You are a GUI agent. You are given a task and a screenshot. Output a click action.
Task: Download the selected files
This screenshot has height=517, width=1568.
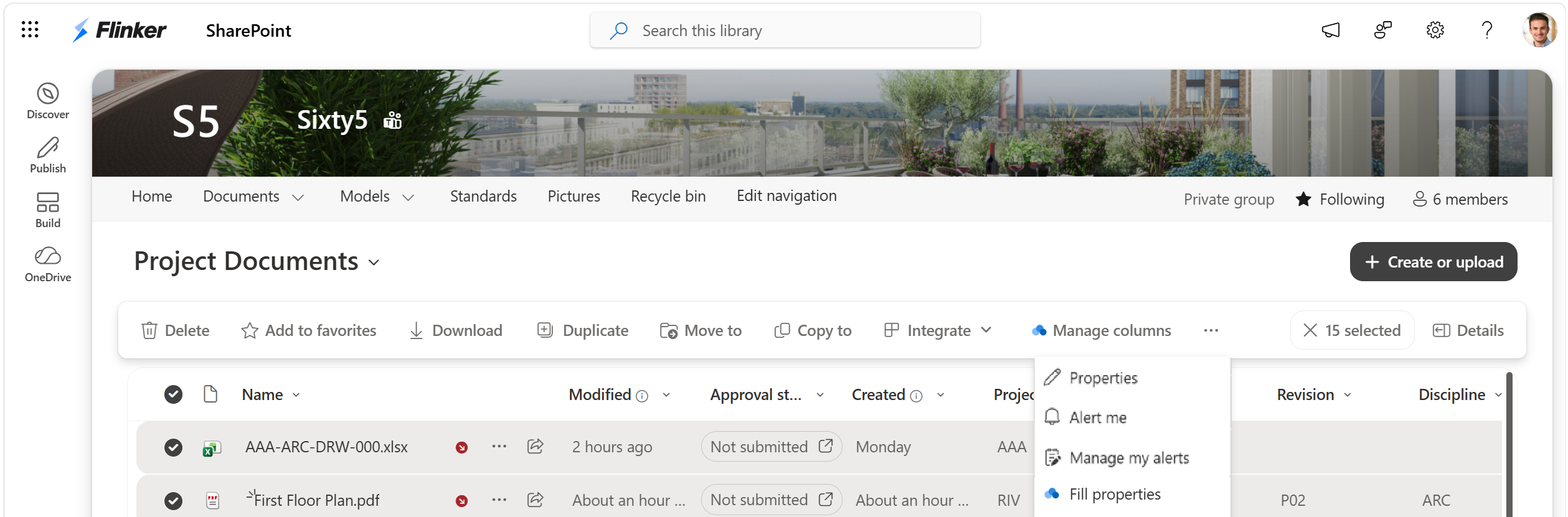pyautogui.click(x=456, y=330)
